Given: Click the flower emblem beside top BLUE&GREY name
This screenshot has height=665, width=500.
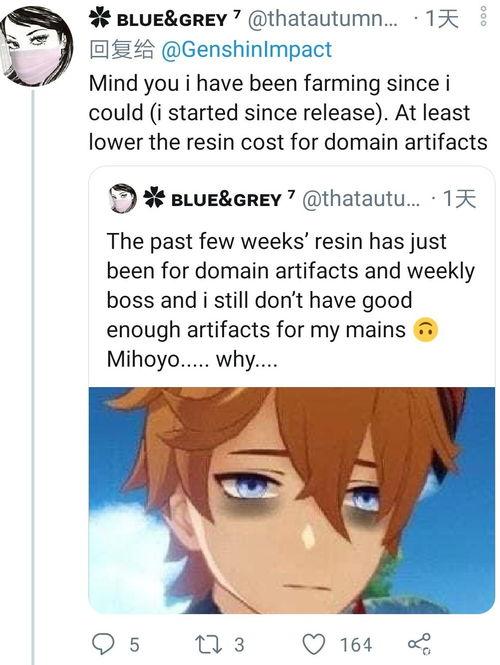Looking at the screenshot, I should 100,19.
